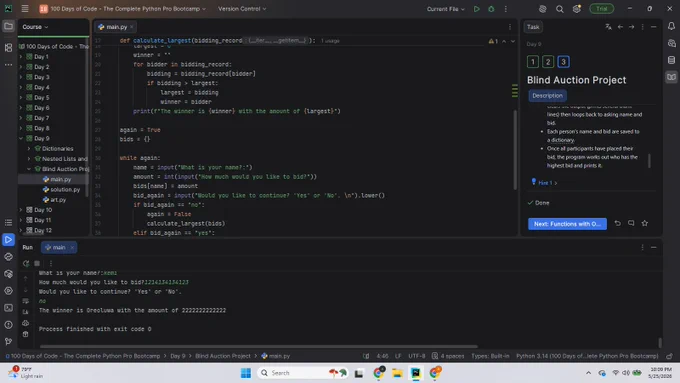The height and width of the screenshot is (383, 680).
Task: Open Current File run configuration dropdown
Action: point(445,9)
